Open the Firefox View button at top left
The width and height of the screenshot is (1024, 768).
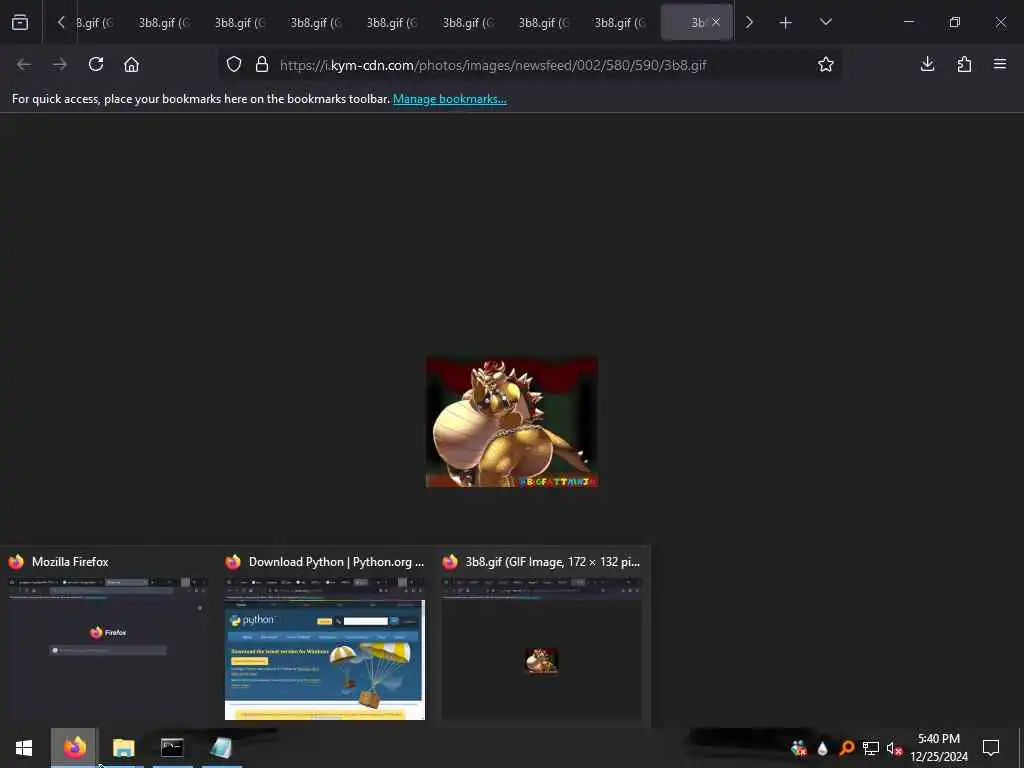(20, 22)
